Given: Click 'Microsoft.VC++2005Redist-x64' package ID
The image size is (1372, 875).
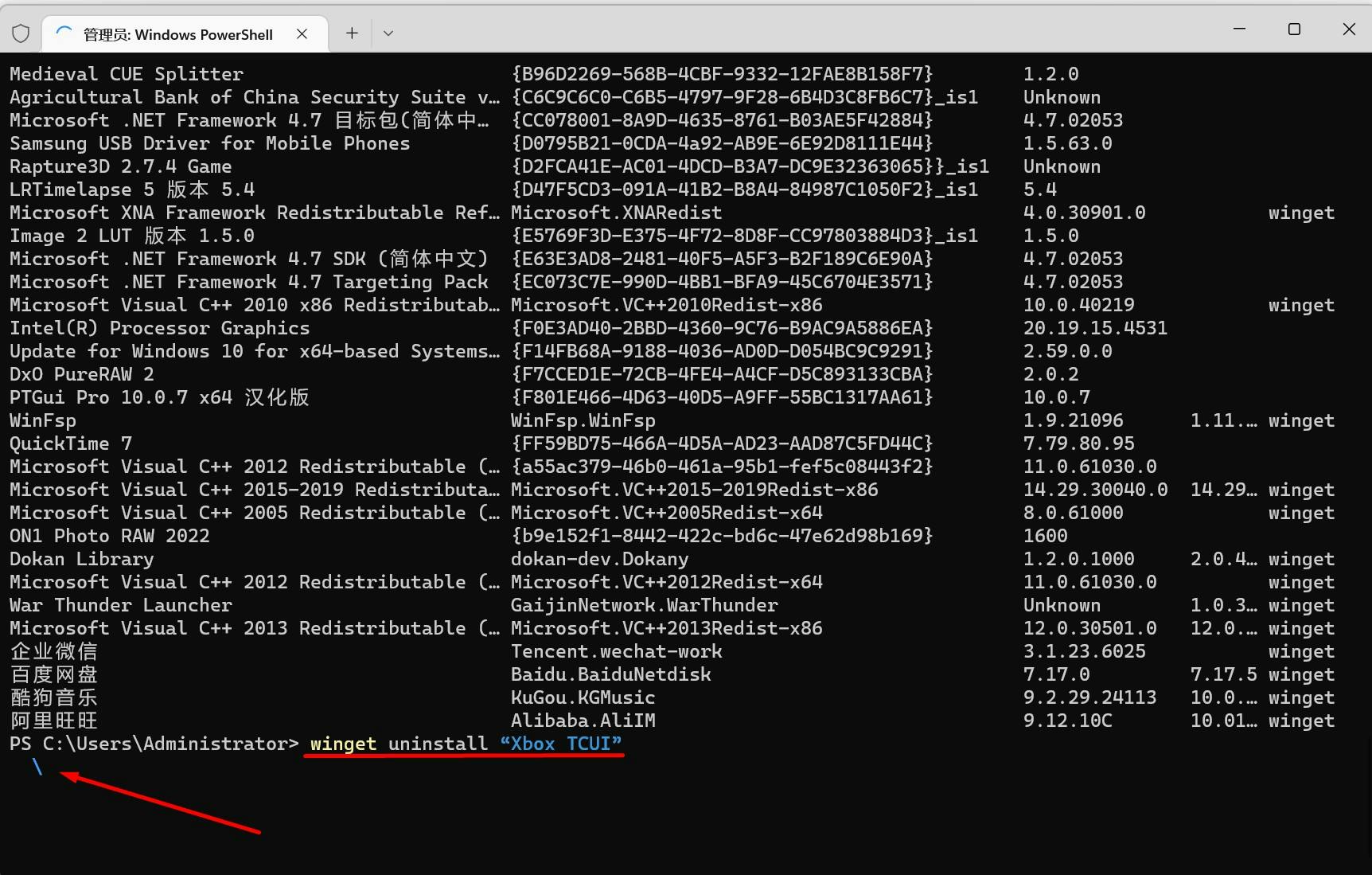Looking at the screenshot, I should pos(667,513).
